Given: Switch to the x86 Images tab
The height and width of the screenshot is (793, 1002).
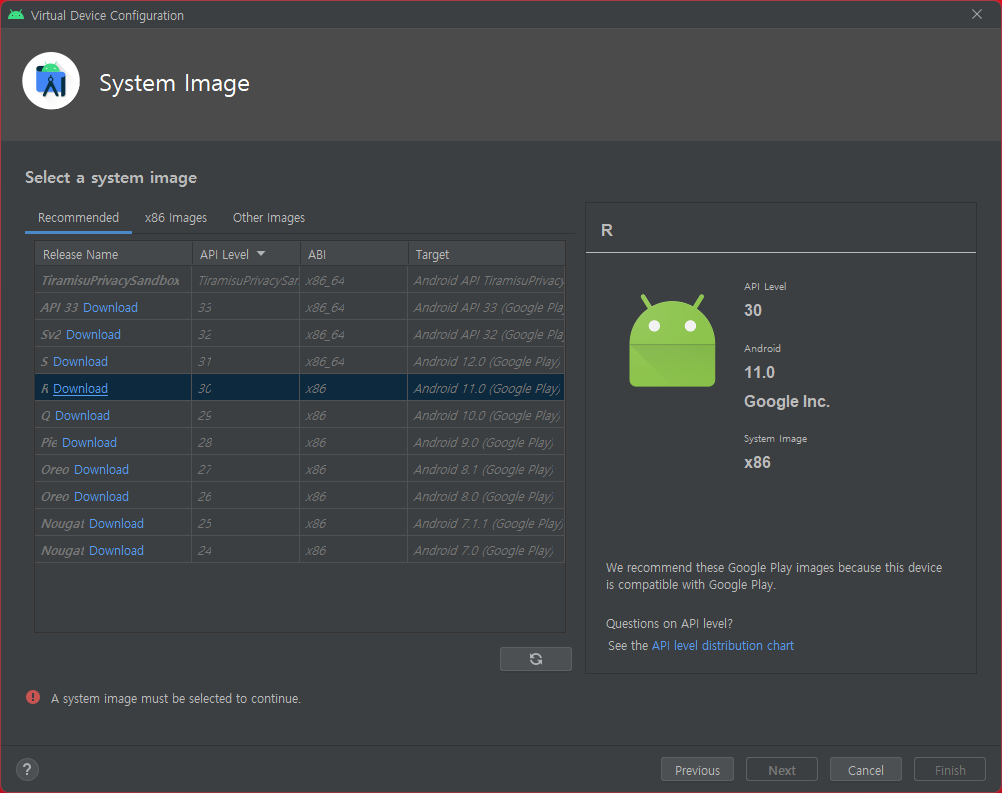Looking at the screenshot, I should coord(176,218).
